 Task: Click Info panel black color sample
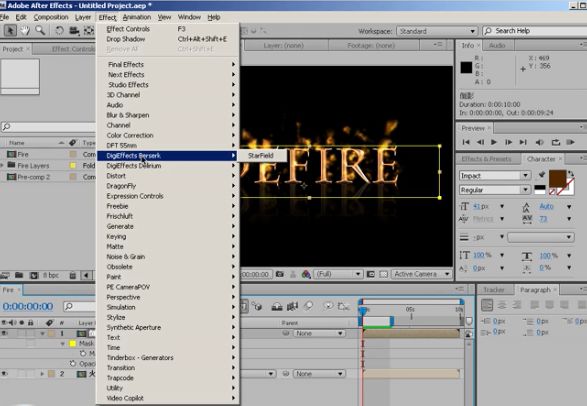(466, 67)
